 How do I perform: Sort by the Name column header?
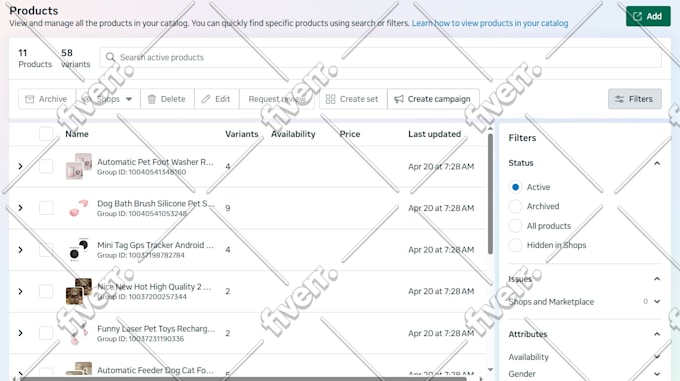click(77, 134)
